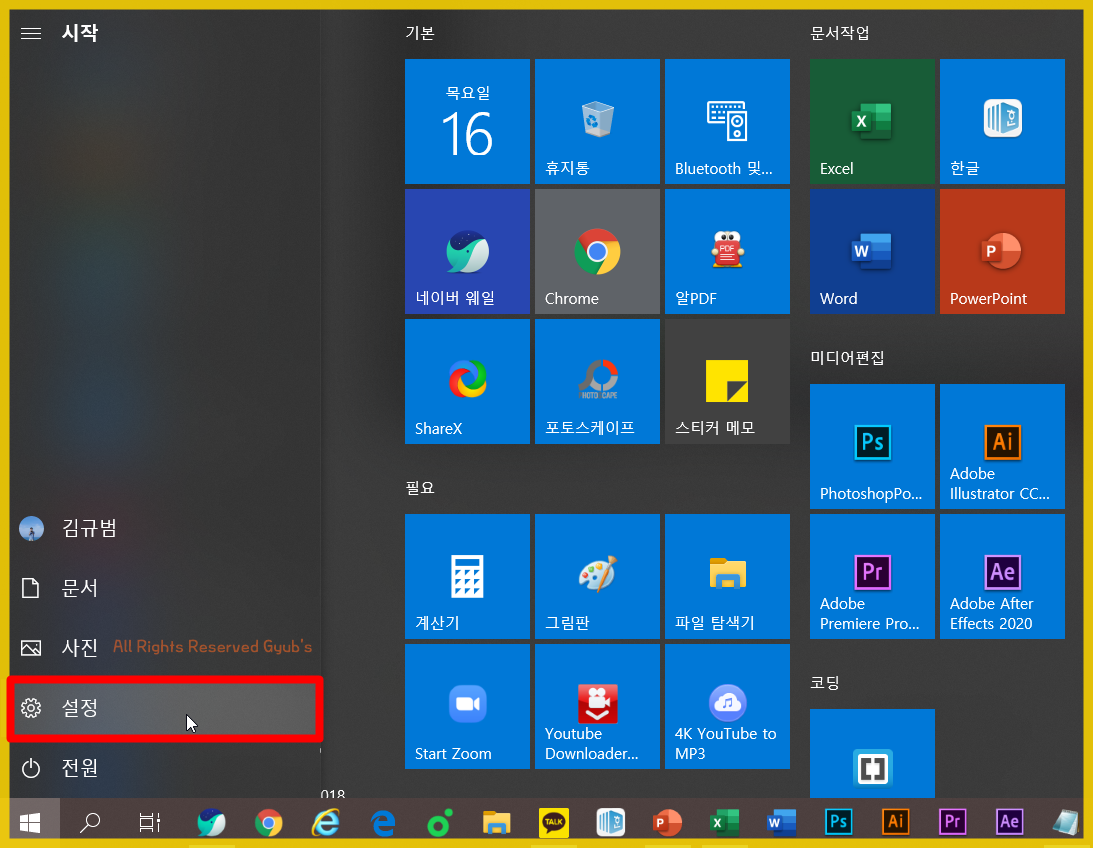This screenshot has width=1093, height=848.
Task: Launch Internet Explorer from the taskbar
Action: 326,823
